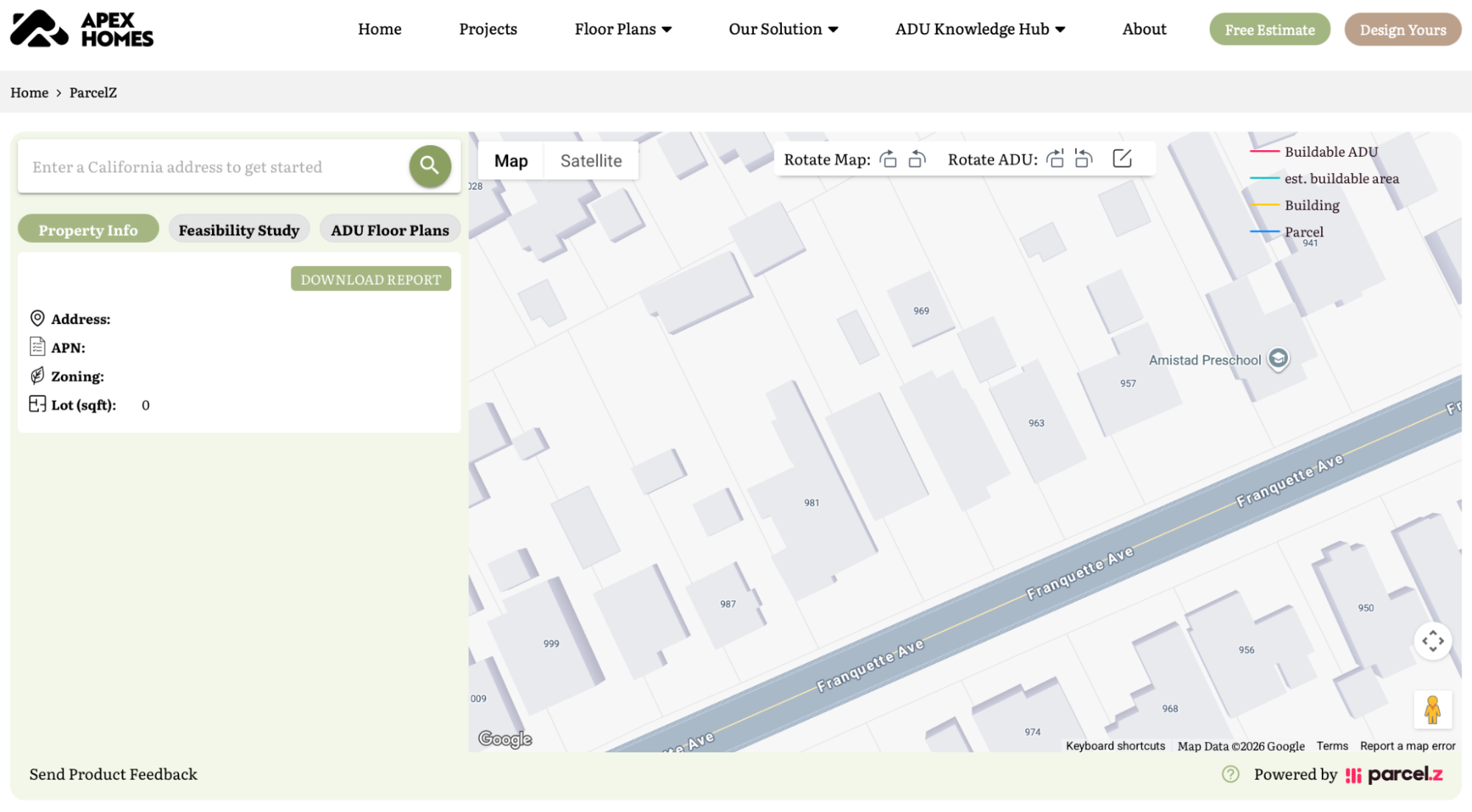Click building number 999 on the map

552,643
